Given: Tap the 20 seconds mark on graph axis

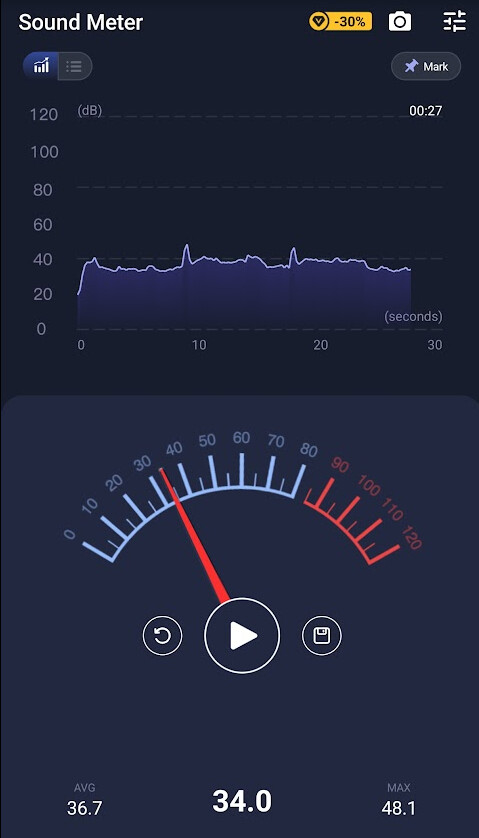Looking at the screenshot, I should (x=320, y=345).
